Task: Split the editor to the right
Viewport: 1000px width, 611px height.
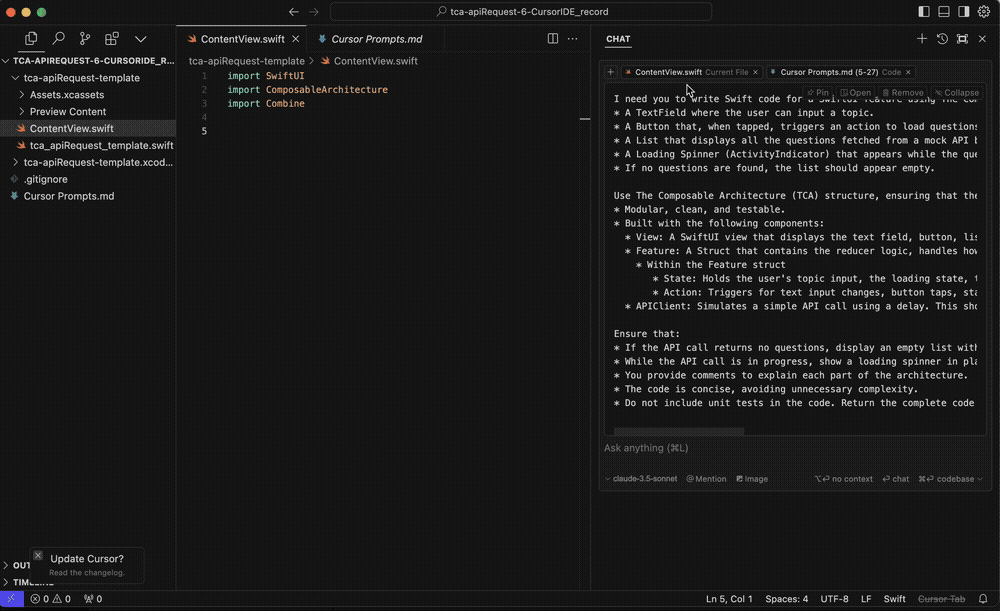Action: pos(553,39)
